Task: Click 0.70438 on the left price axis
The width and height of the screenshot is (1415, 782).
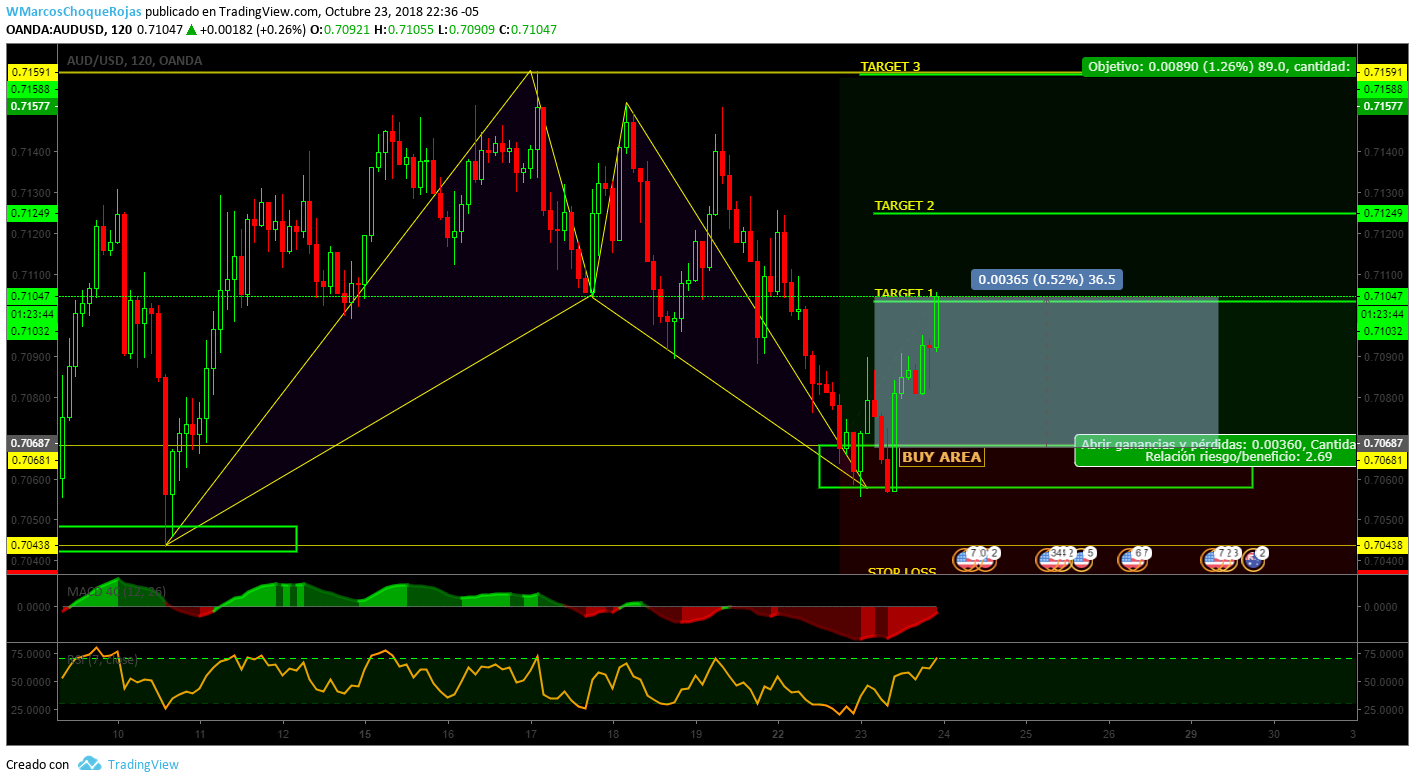Action: pos(33,545)
